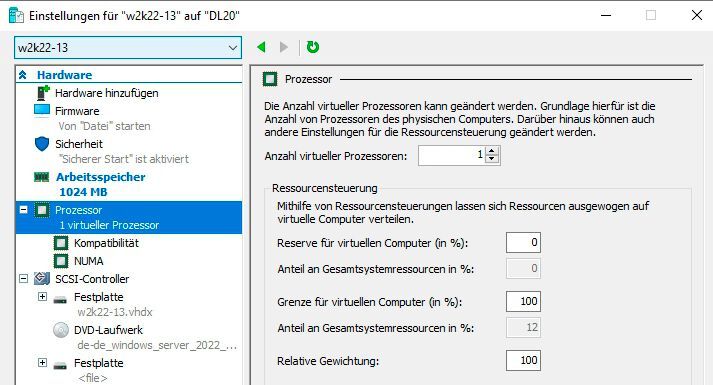Minimize the Einstellungen window

click(x=606, y=15)
